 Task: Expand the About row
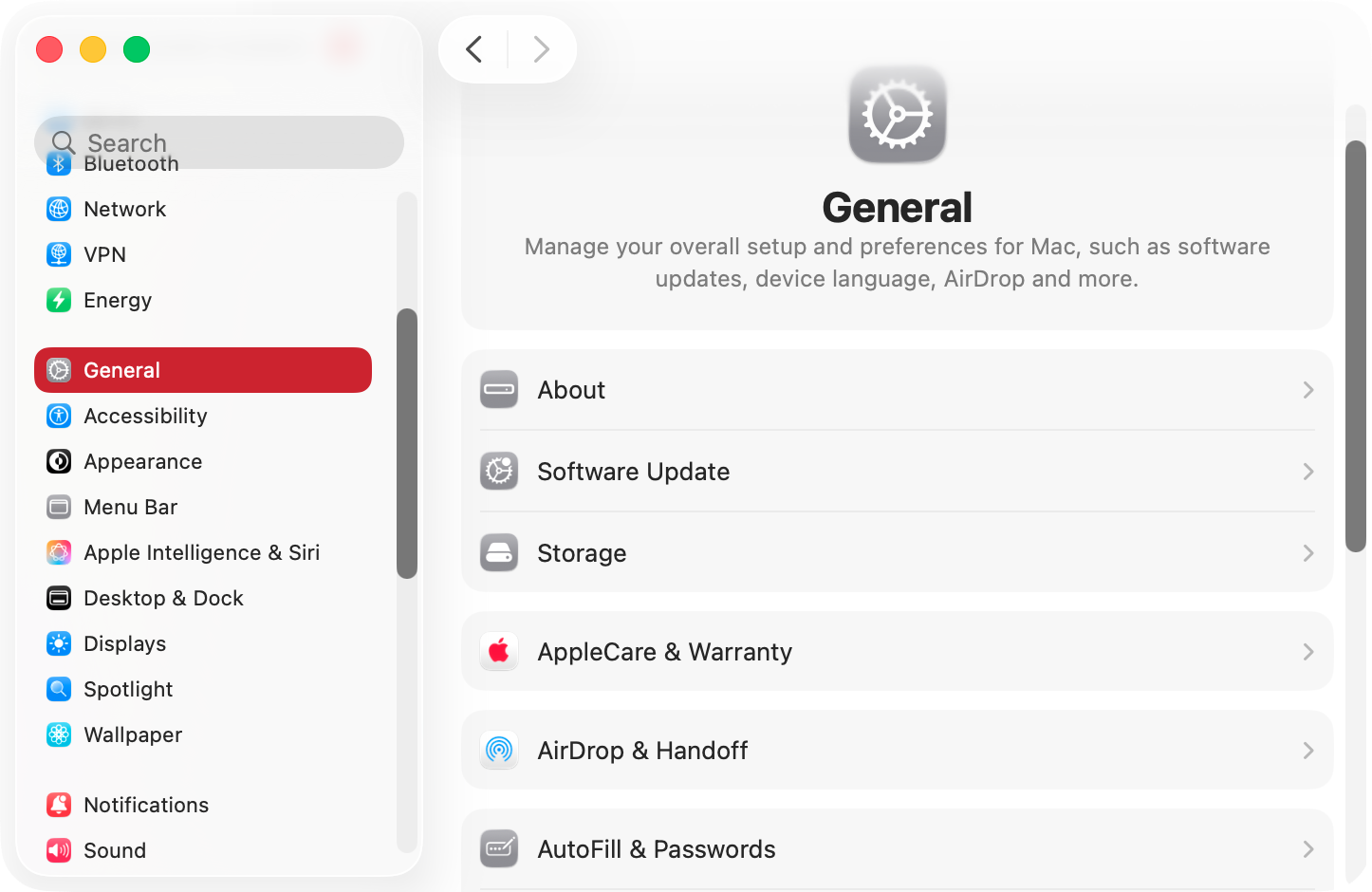coord(897,390)
